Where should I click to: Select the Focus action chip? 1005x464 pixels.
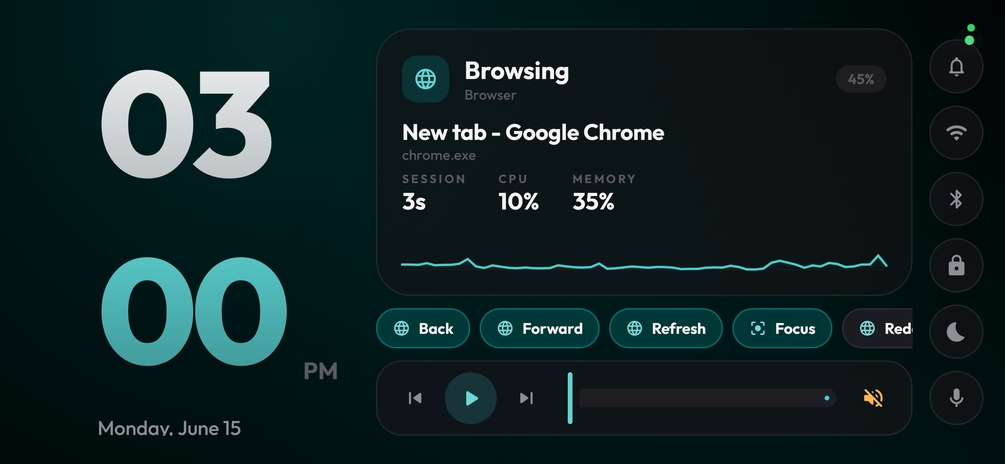pos(782,328)
